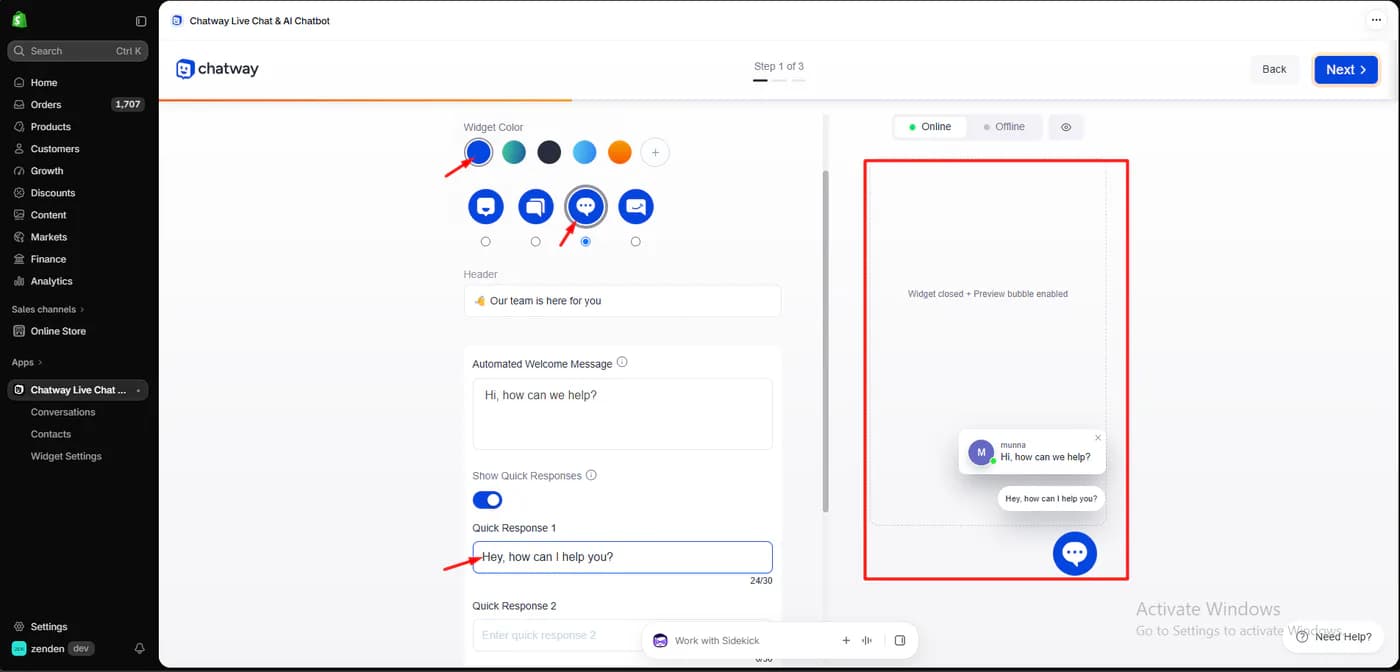Click the Need Help? button

click(x=1334, y=636)
